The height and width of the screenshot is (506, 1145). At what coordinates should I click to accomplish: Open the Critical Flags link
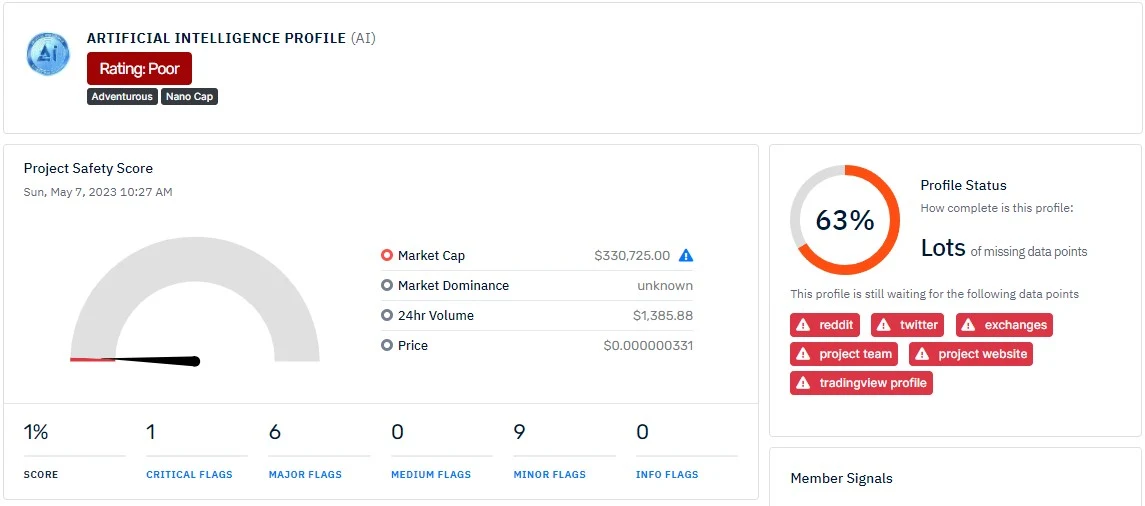tap(189, 475)
